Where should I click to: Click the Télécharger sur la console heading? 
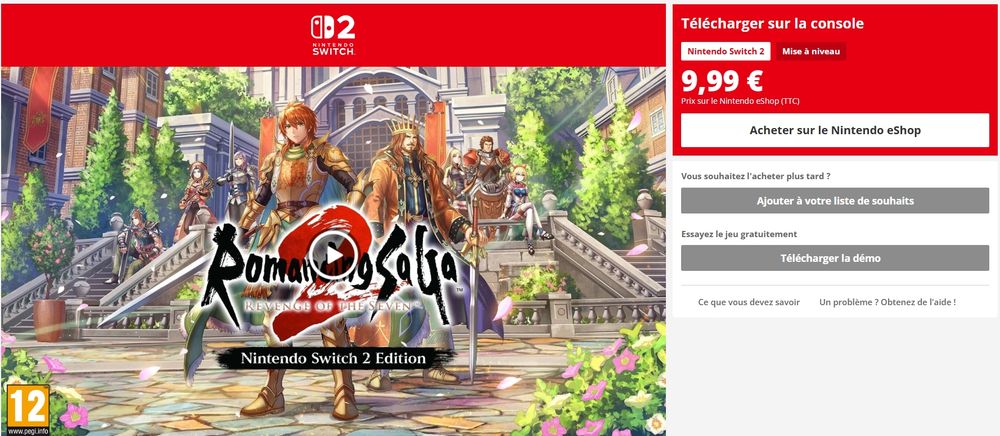point(772,24)
